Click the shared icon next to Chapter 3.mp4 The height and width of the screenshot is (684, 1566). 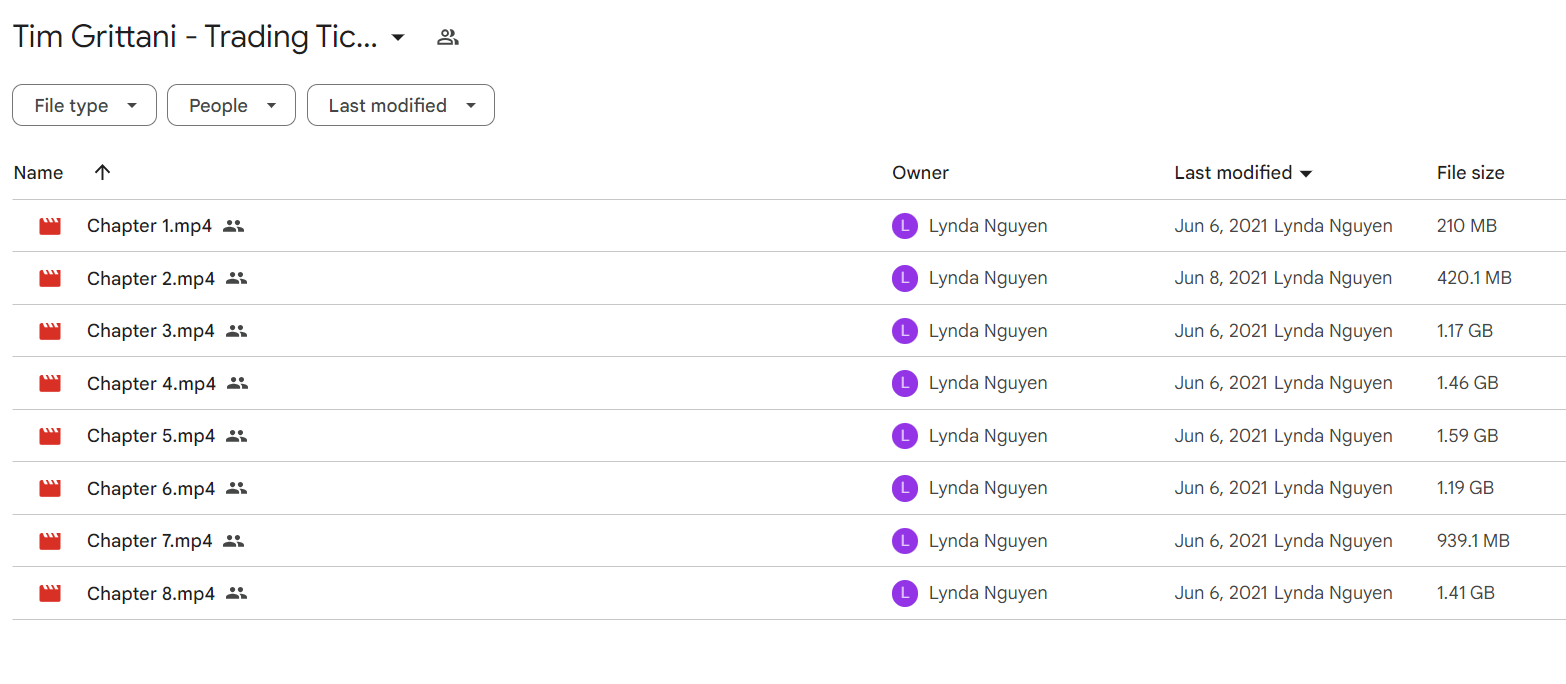236,331
